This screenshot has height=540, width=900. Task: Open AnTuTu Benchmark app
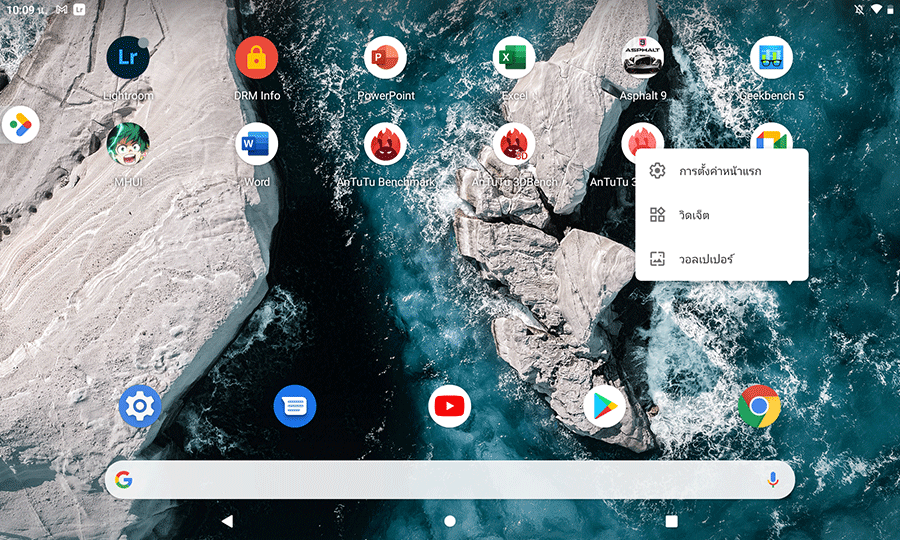coord(385,144)
